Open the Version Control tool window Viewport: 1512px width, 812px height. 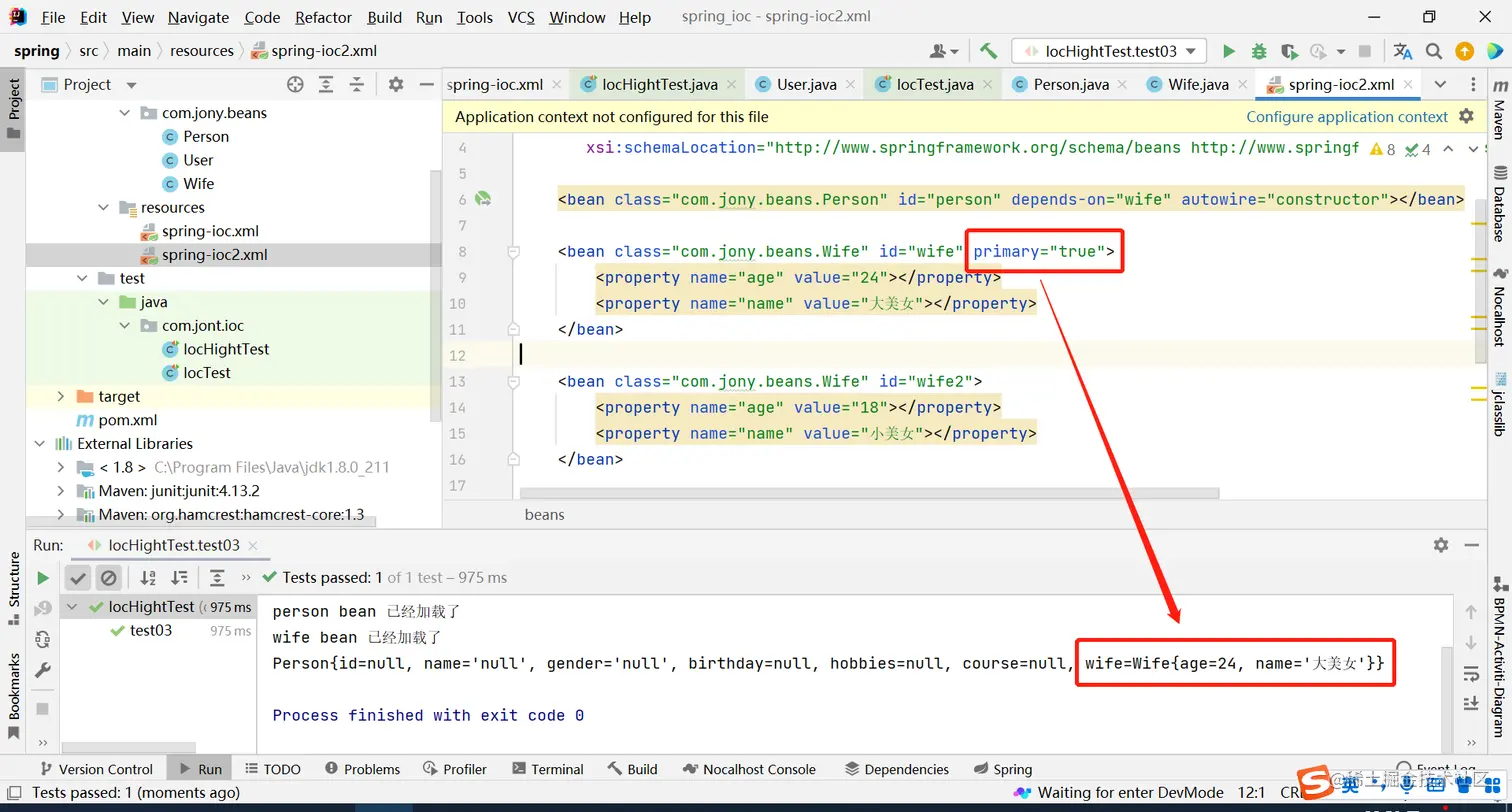click(x=95, y=769)
